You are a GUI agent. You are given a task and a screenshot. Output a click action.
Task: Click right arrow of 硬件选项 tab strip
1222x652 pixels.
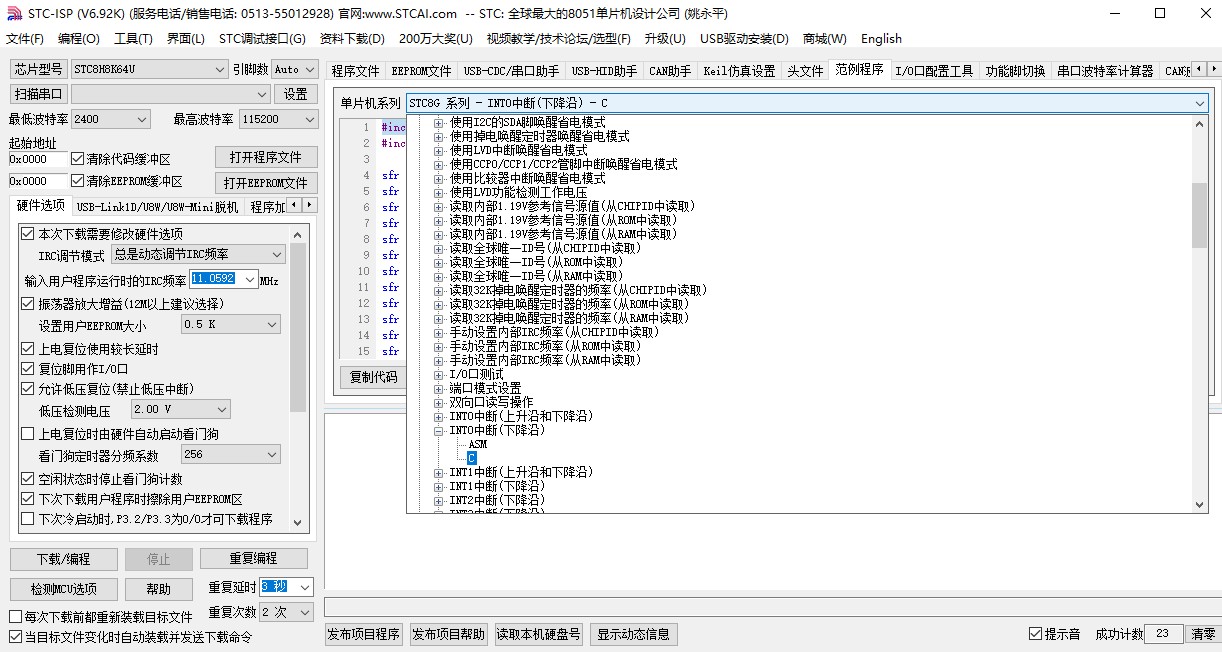(x=310, y=205)
